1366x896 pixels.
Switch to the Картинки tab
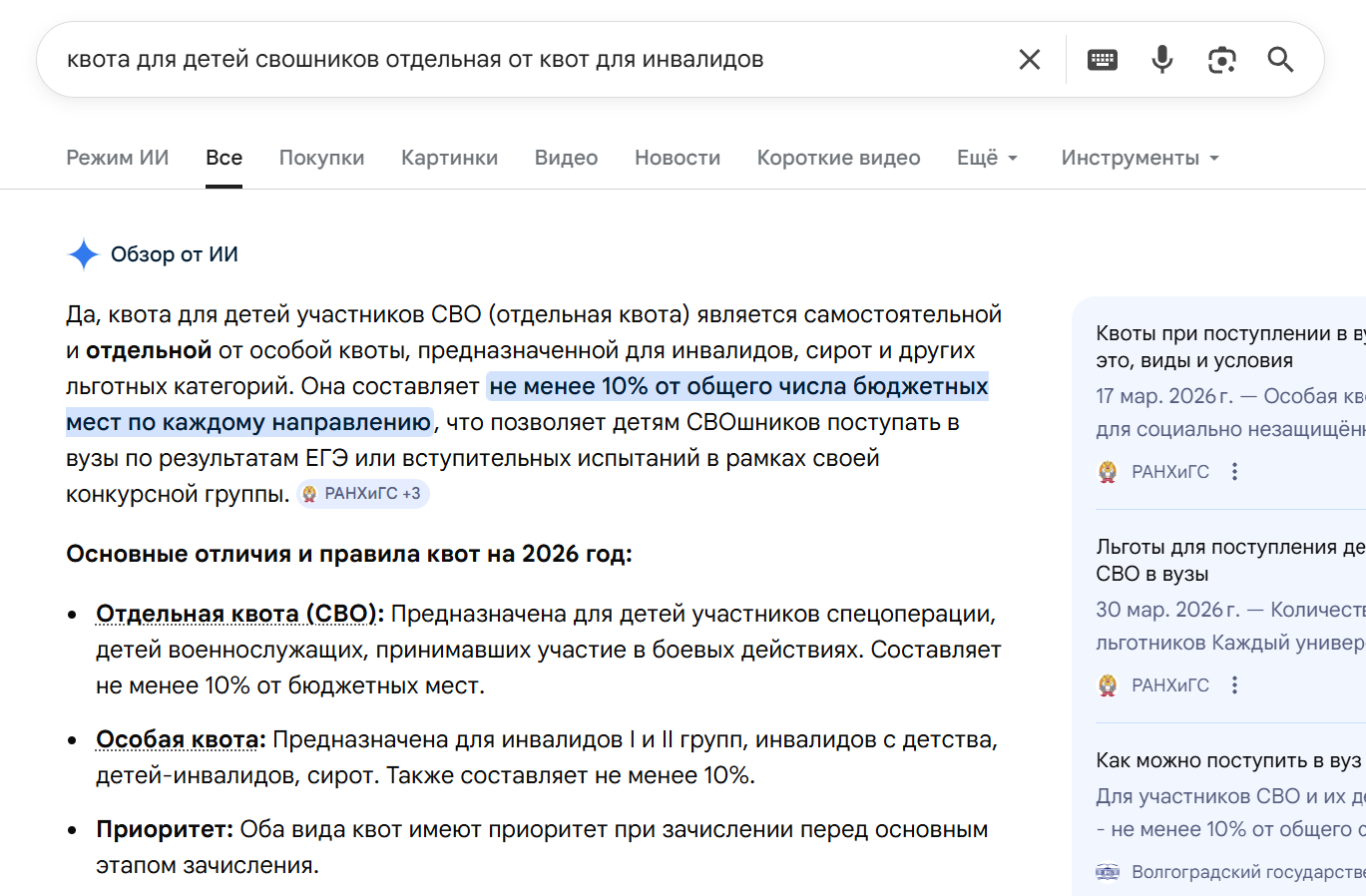coord(449,158)
